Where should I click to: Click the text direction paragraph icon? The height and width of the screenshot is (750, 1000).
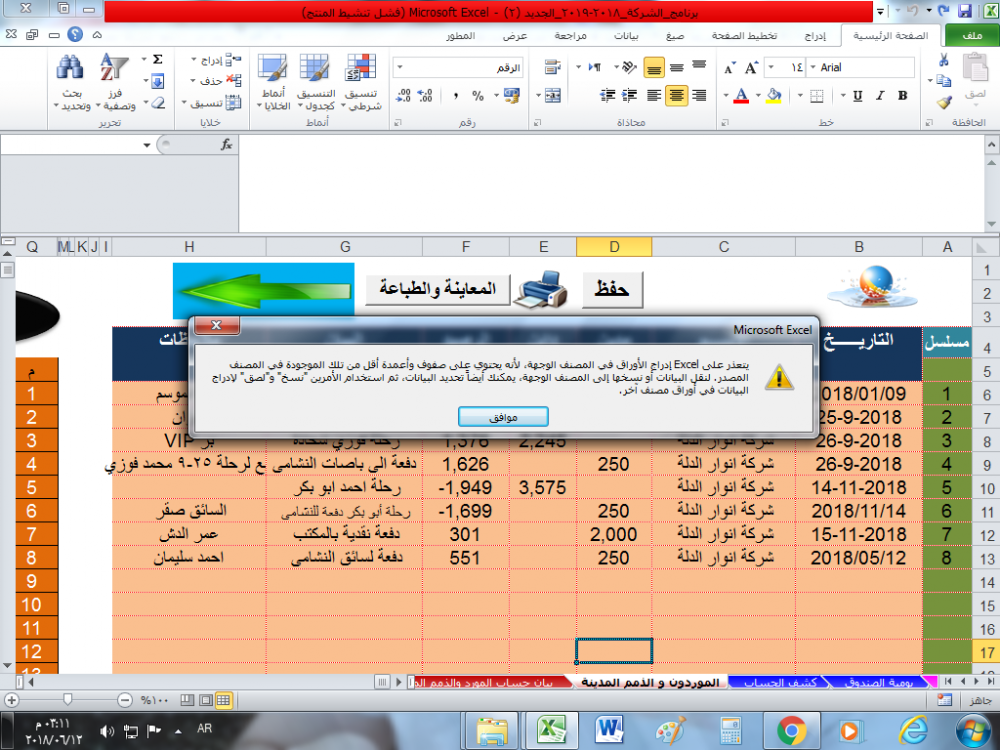(x=594, y=67)
